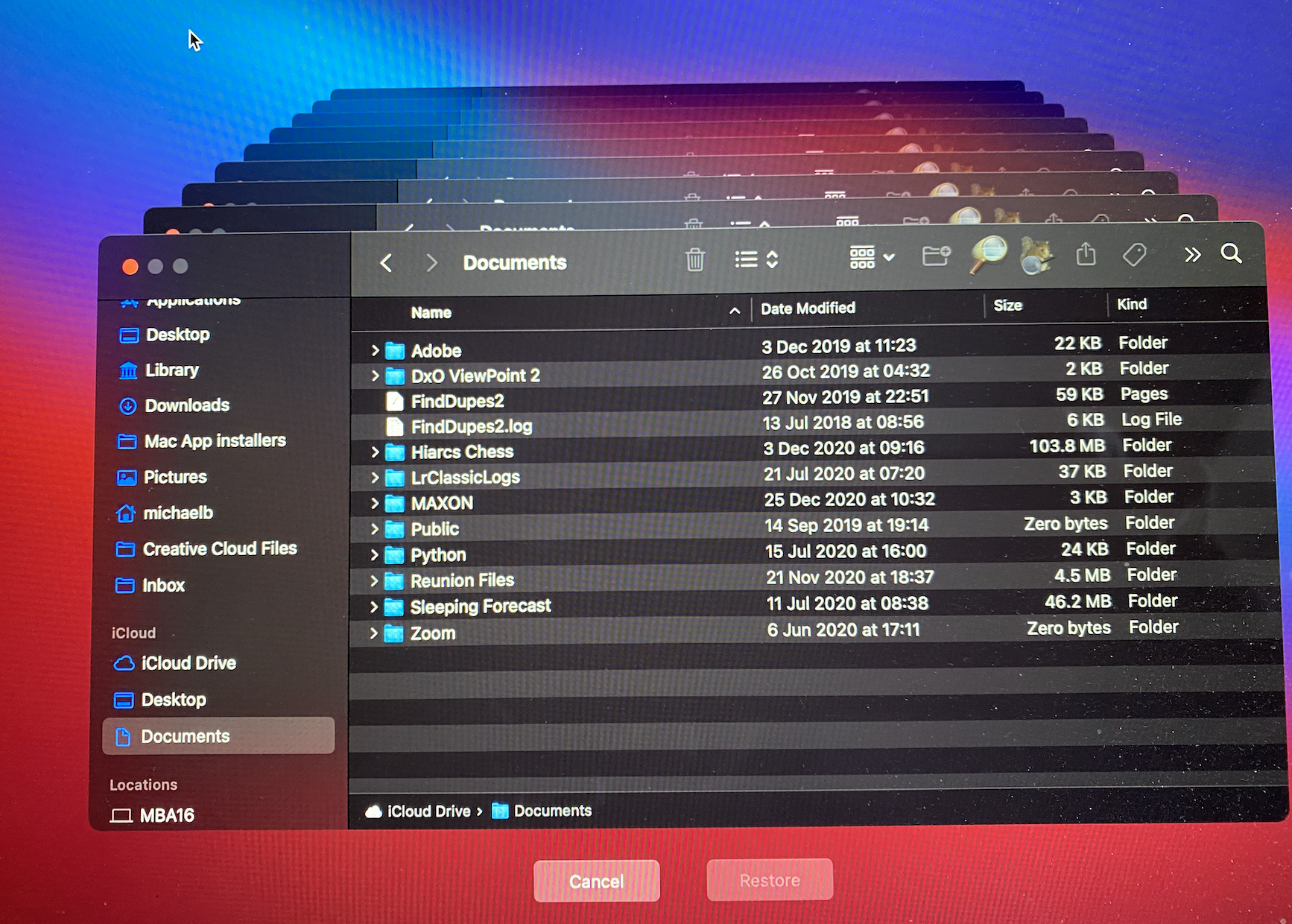
Task: Expand the Hiarcs Chess folder
Action: click(x=375, y=452)
